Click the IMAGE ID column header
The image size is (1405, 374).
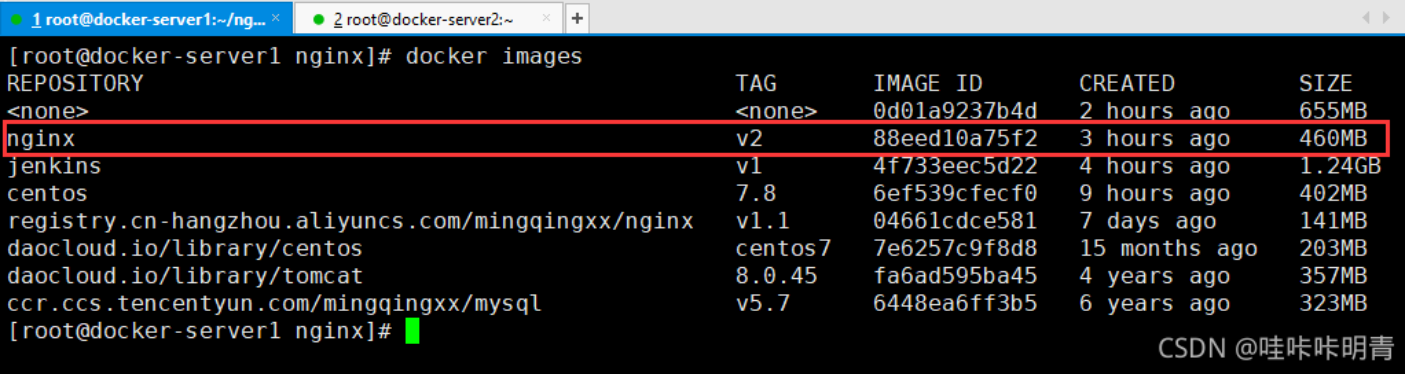pos(928,83)
